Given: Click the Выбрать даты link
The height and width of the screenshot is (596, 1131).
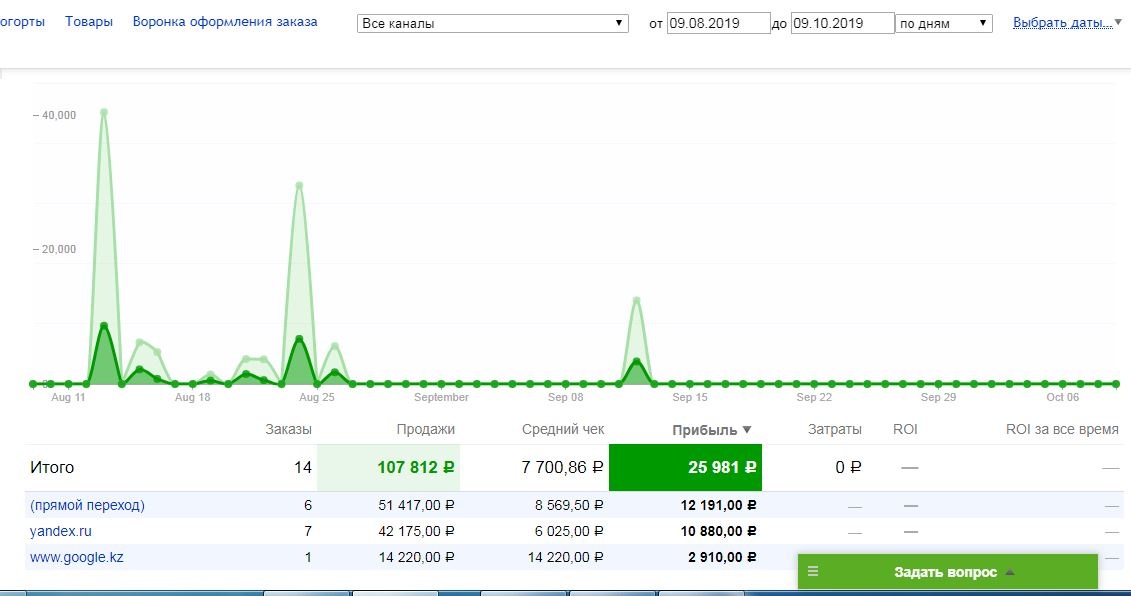Looking at the screenshot, I should point(1062,22).
